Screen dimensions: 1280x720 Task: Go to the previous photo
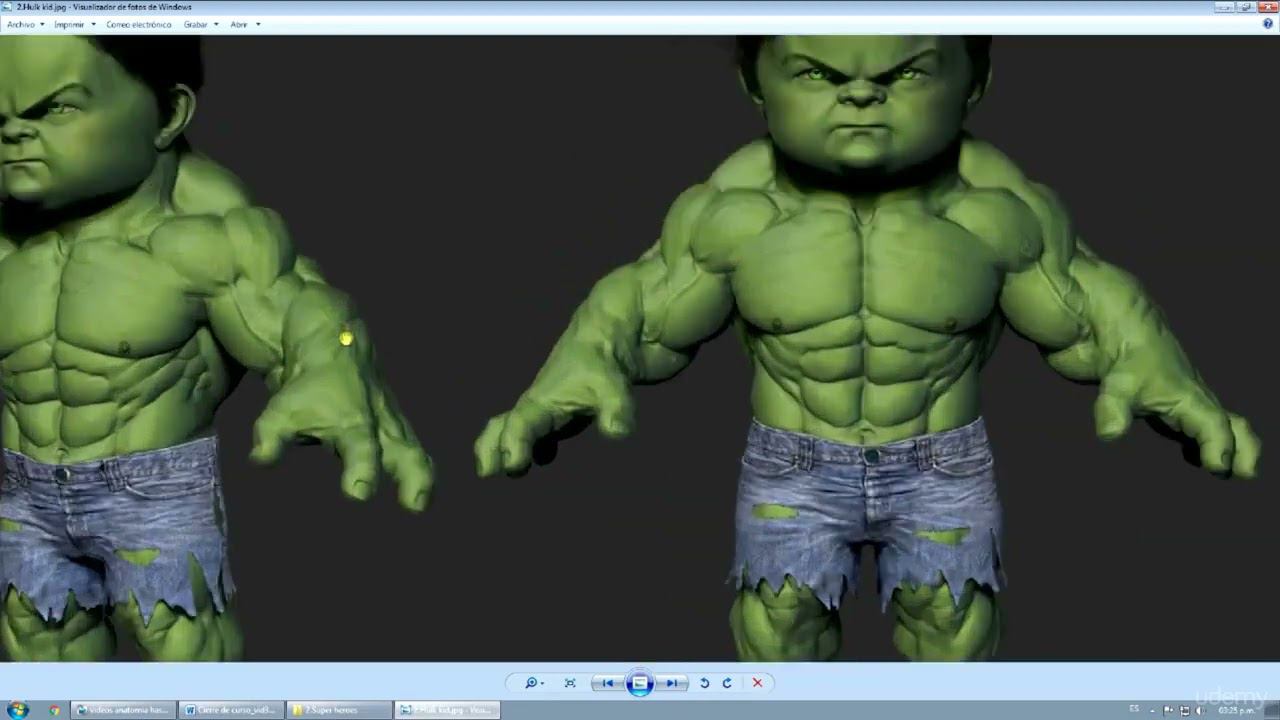pyautogui.click(x=607, y=683)
